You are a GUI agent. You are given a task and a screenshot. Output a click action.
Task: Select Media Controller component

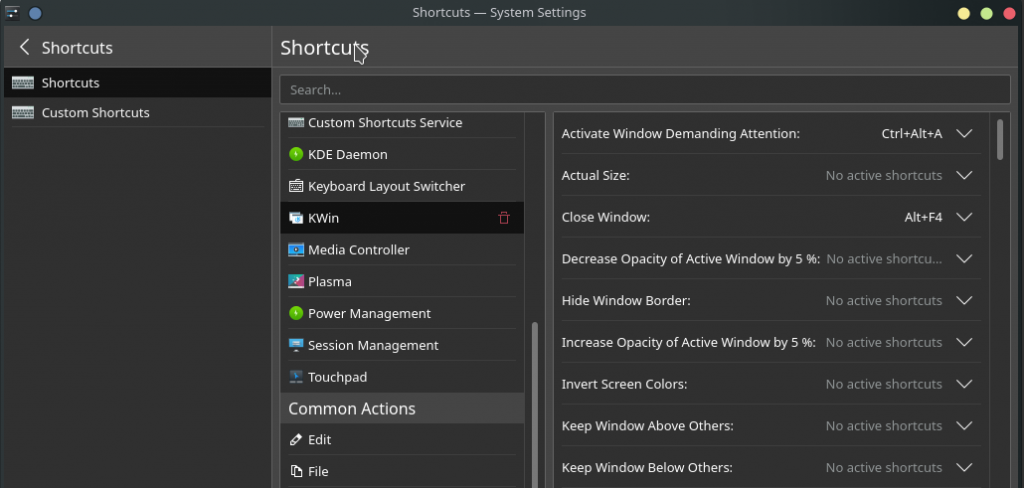(x=402, y=250)
